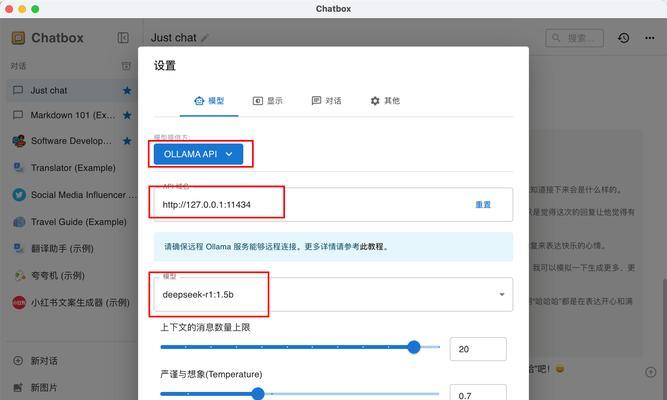Open the Markdown 101 conversation
Screen dimensions: 667x400
(x=71, y=115)
